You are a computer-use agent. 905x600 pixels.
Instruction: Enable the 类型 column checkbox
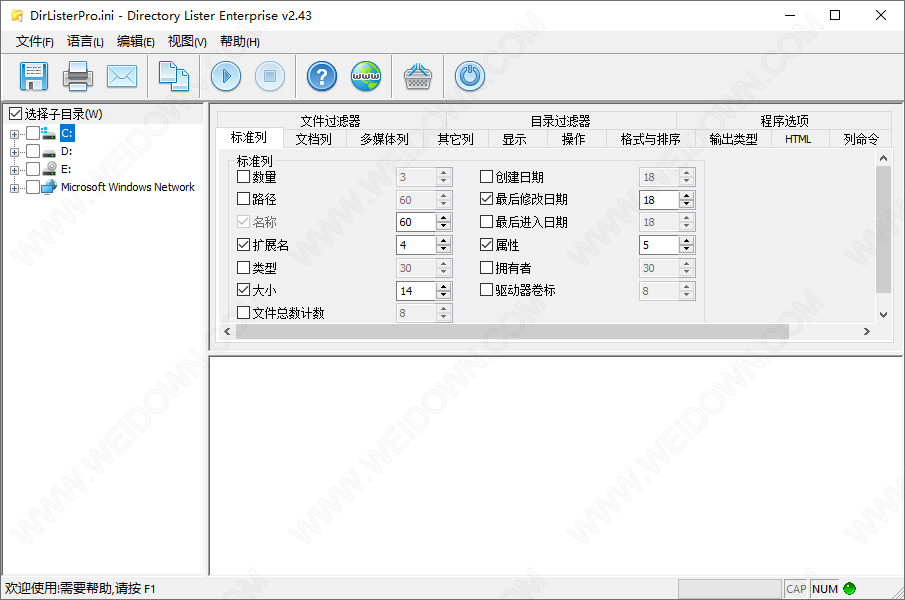coord(244,267)
